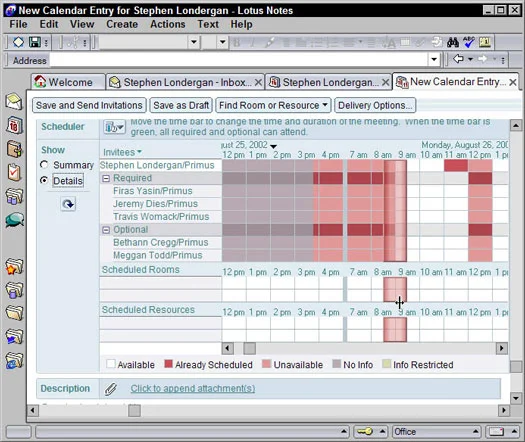This screenshot has height=442, width=525.
Task: Click to append attachment(s) link
Action: pos(193,388)
